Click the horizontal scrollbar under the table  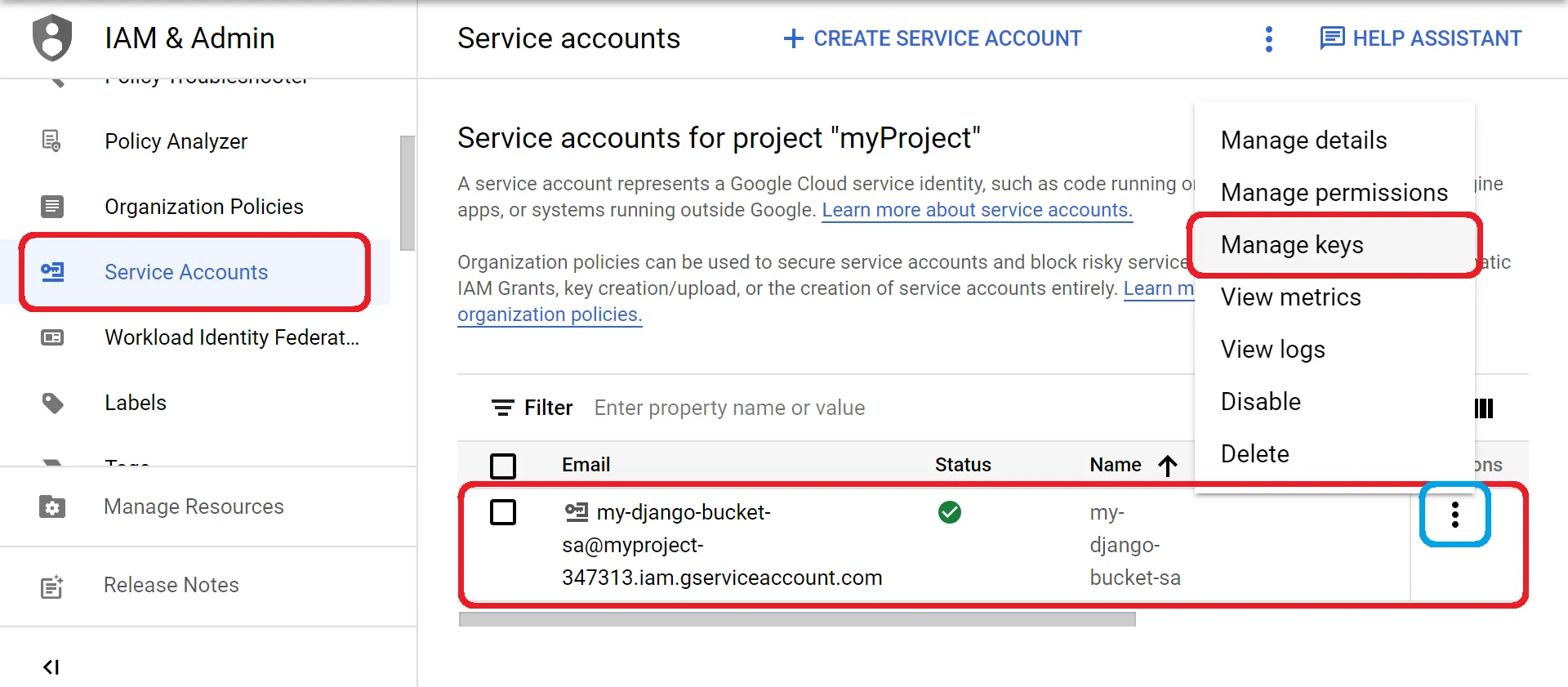point(796,619)
